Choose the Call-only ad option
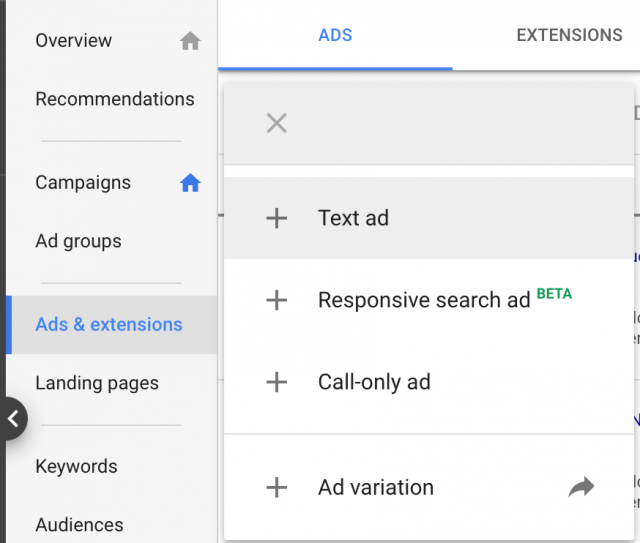 429,382
